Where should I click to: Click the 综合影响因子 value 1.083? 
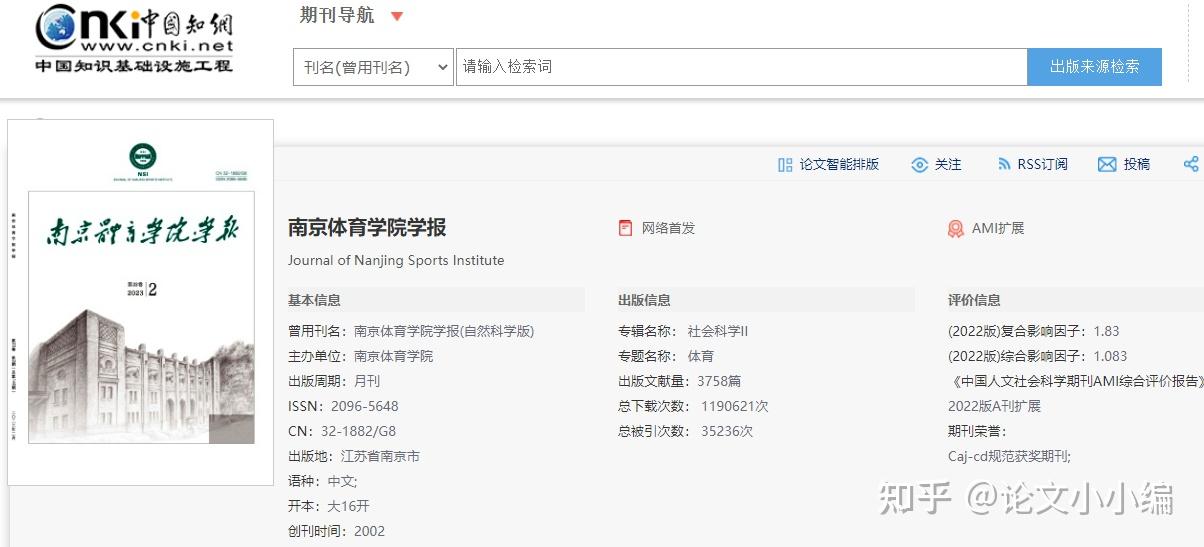[1111, 356]
